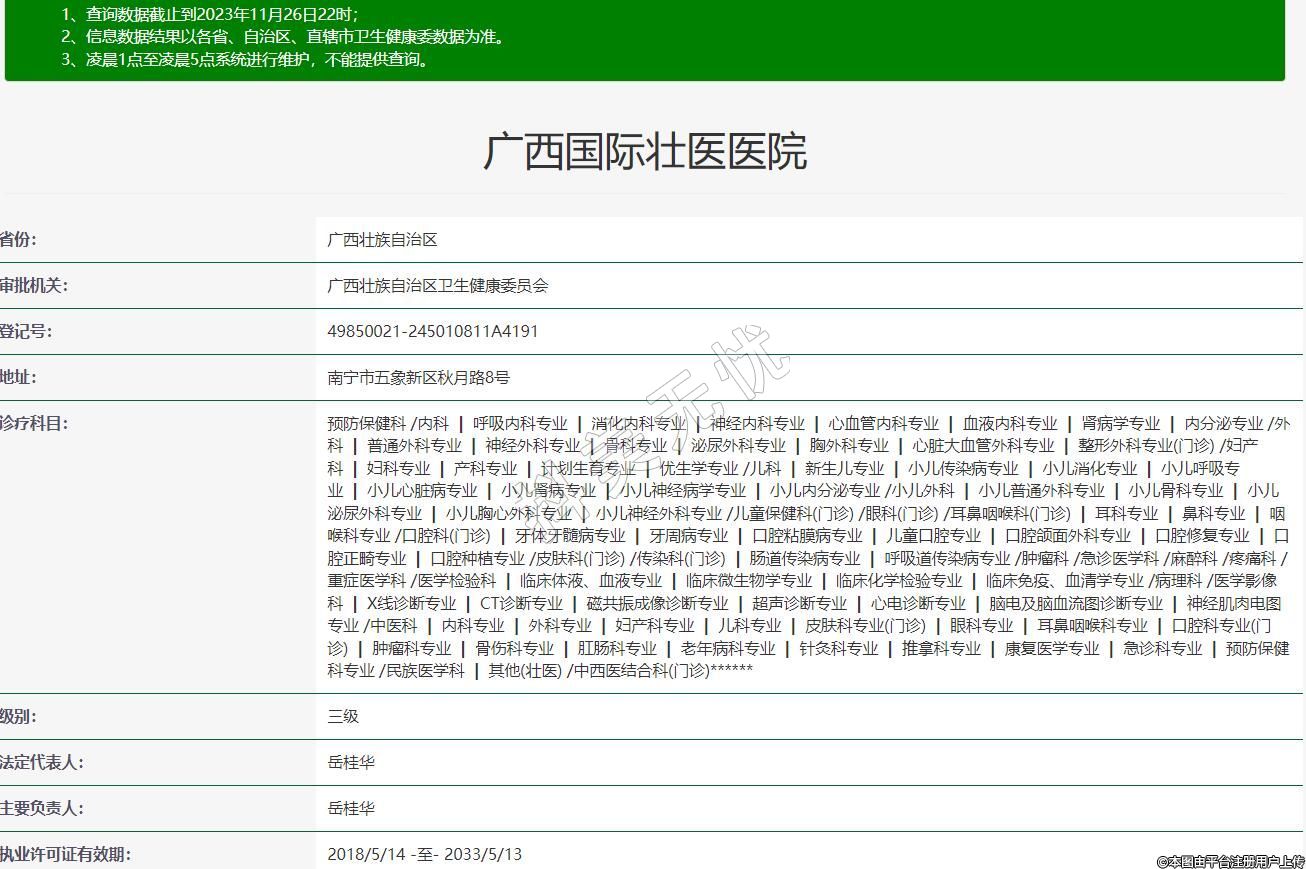
Task: Click the 本图由平台注册用户上传 watermark text
Action: [1230, 861]
